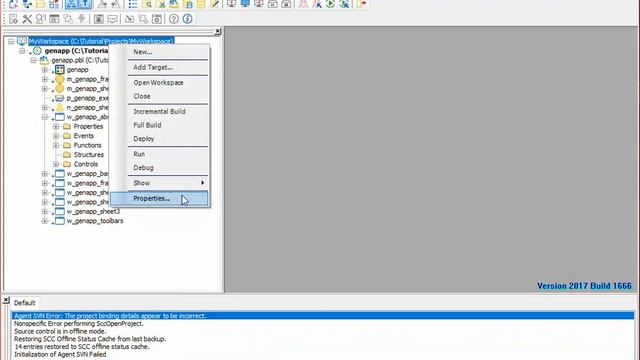Click the camera-like icon left of Help
This screenshot has width=640, height=360.
[x=157, y=19]
